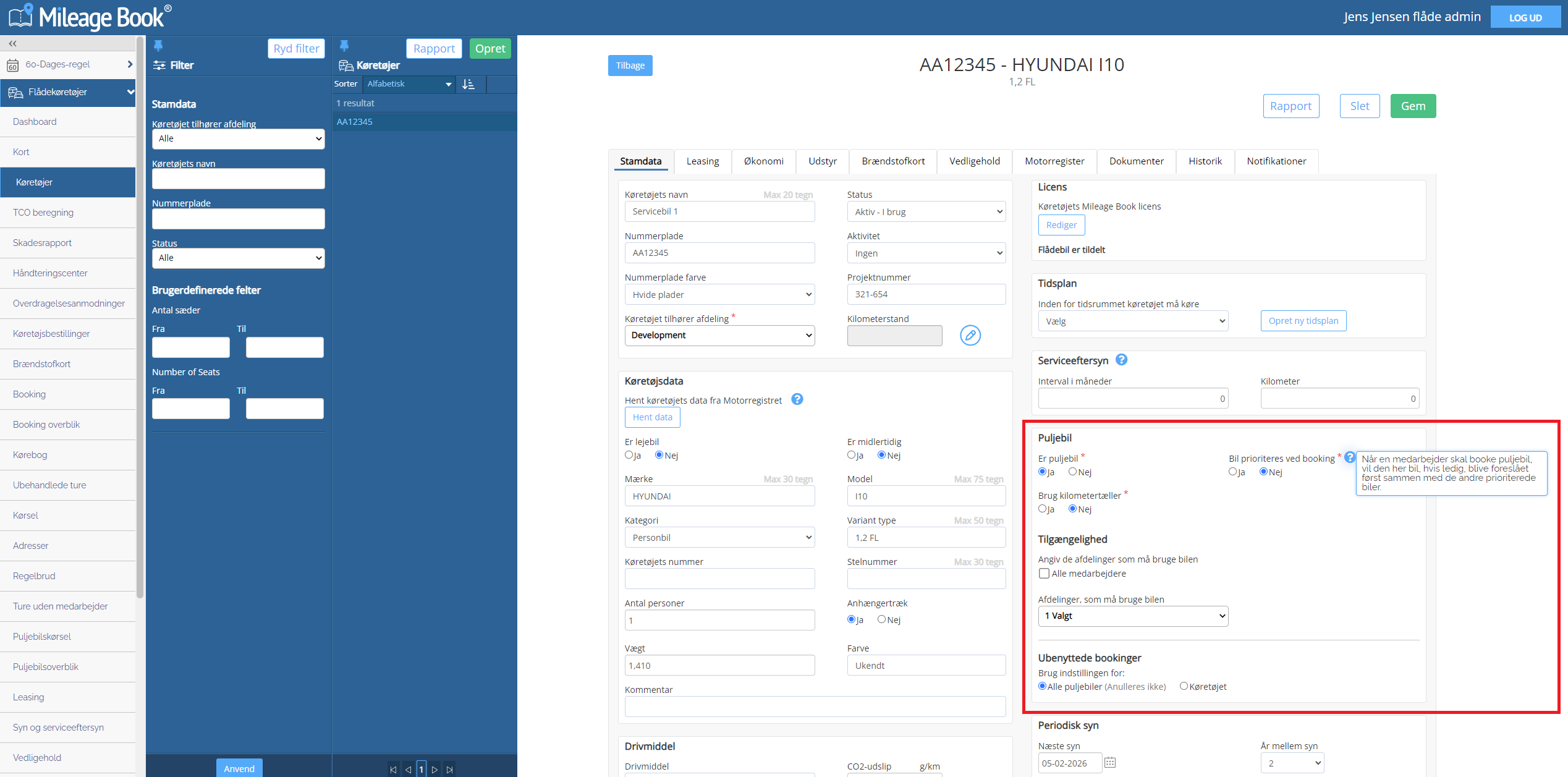Open Dashboard in sidebar

(x=68, y=122)
